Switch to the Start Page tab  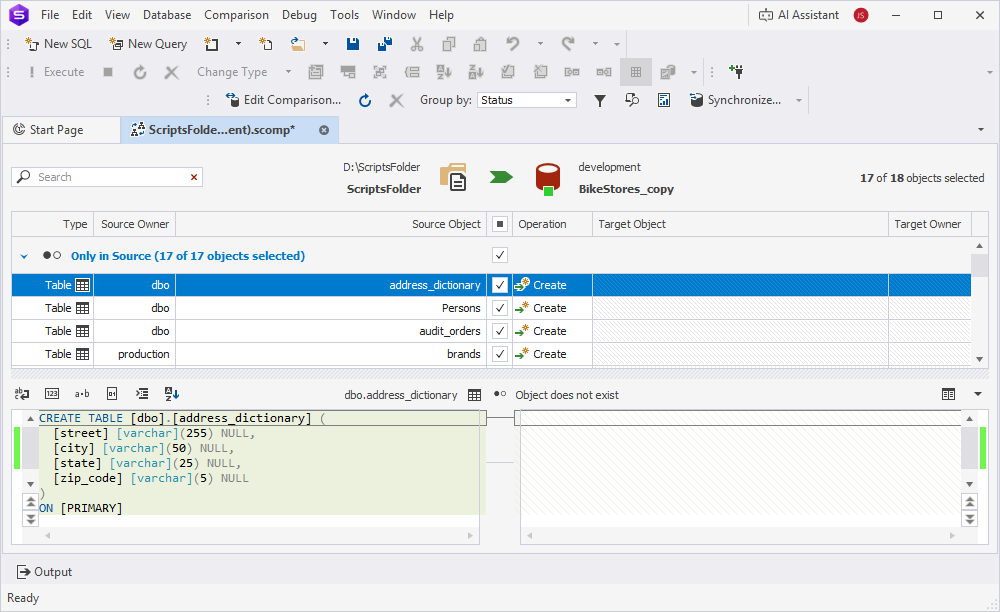coord(56,130)
